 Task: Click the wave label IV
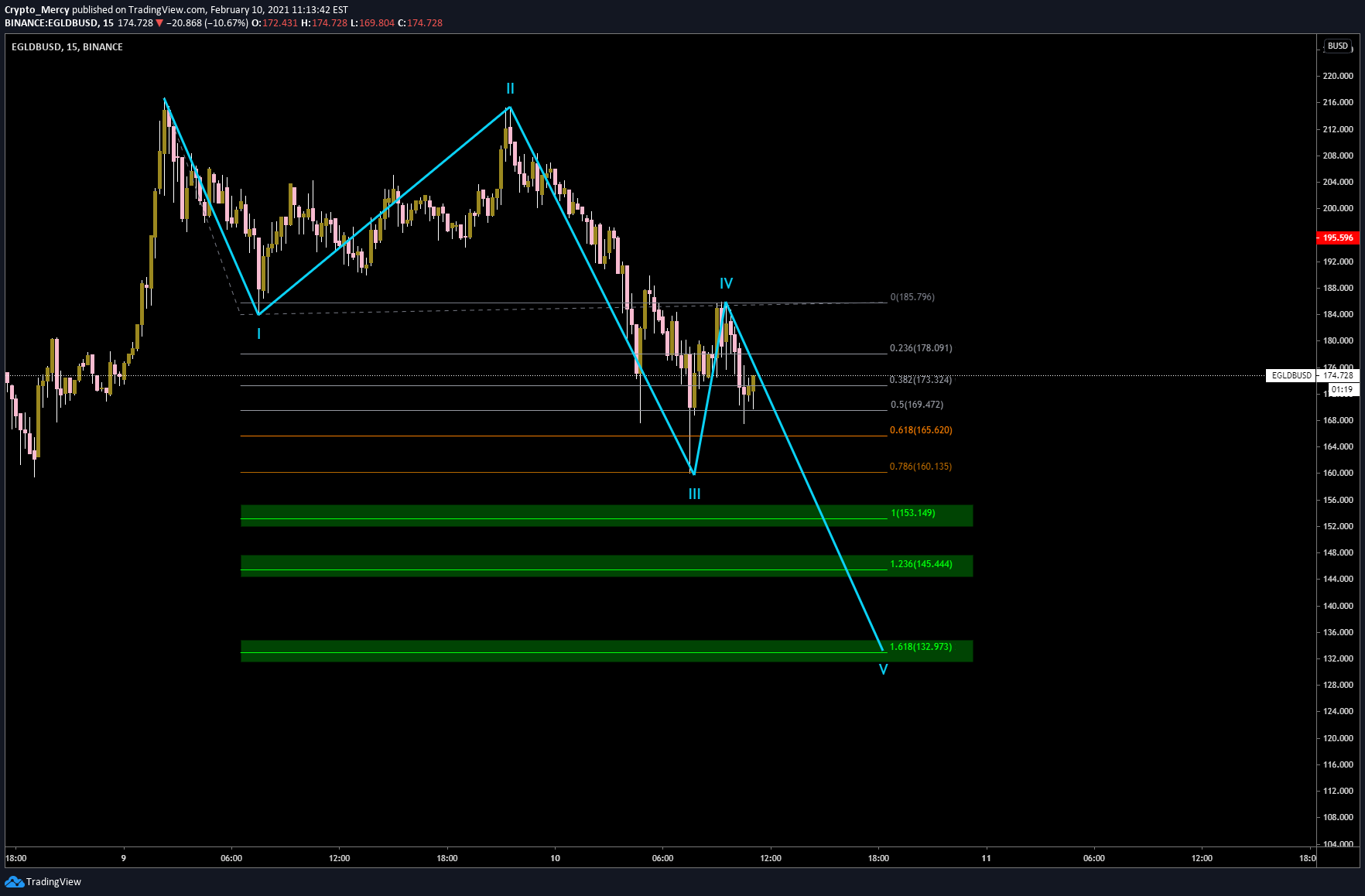726,283
